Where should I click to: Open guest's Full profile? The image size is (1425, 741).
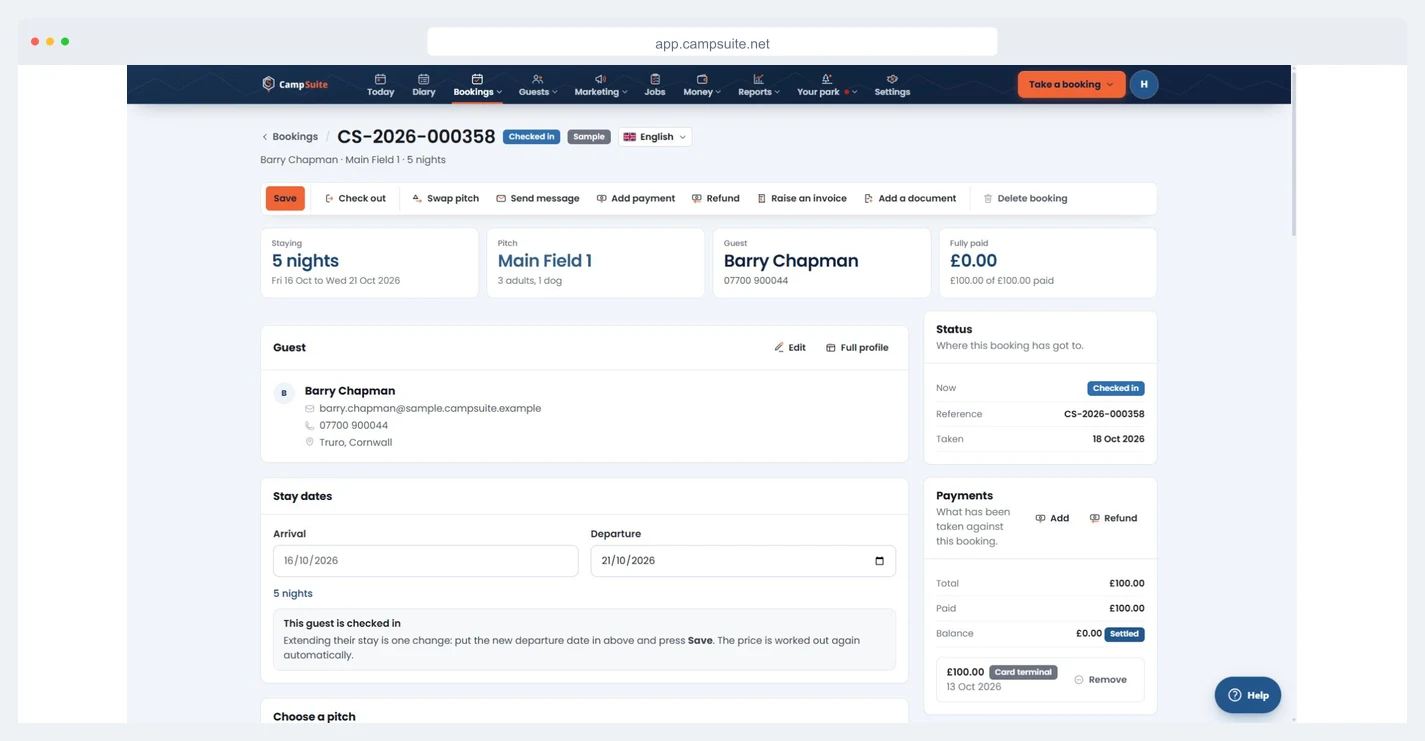[857, 348]
